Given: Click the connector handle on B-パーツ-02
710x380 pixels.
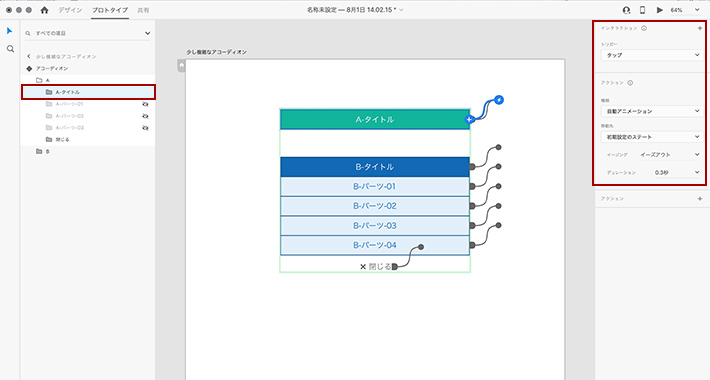Looking at the screenshot, I should [x=472, y=206].
